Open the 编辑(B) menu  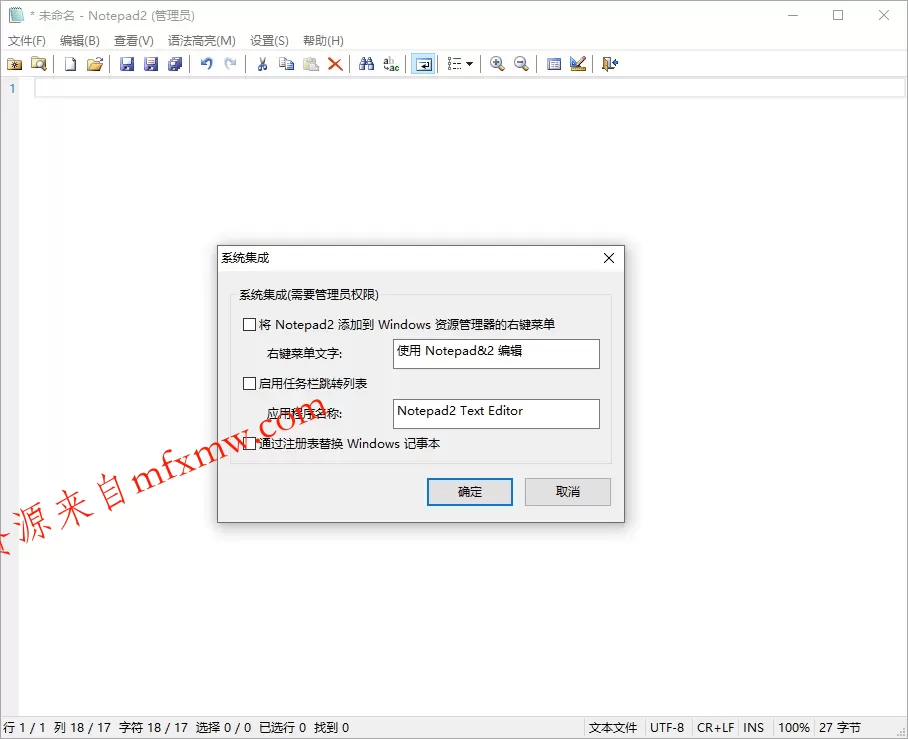(x=80, y=41)
